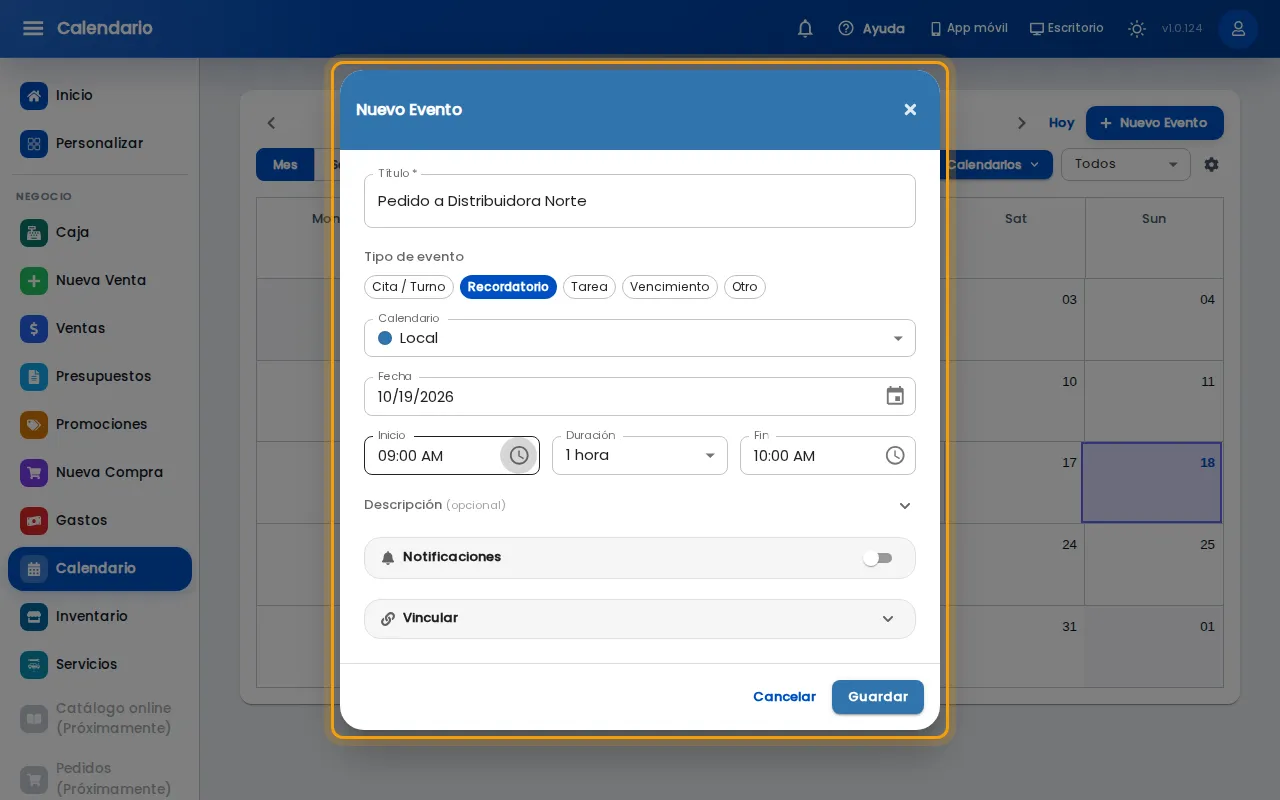The image size is (1280, 800).
Task: Toggle the light/dark theme sun icon
Action: point(1136,28)
